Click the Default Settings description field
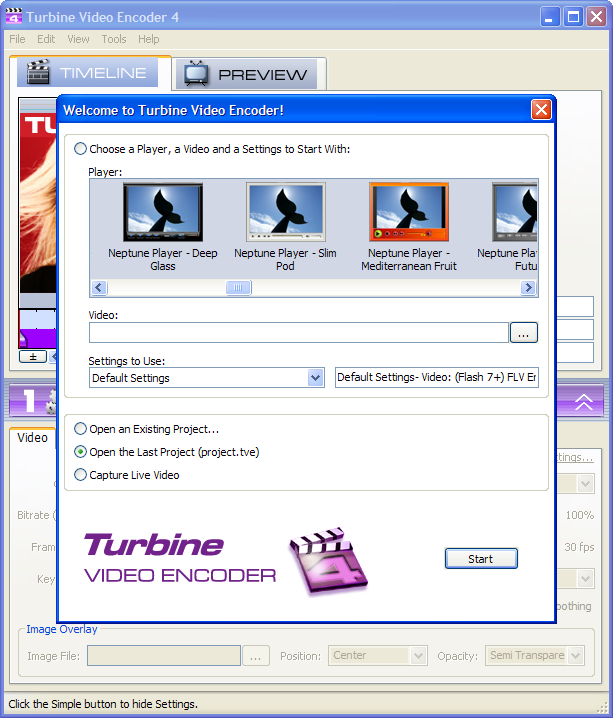The width and height of the screenshot is (613, 718). click(x=437, y=377)
